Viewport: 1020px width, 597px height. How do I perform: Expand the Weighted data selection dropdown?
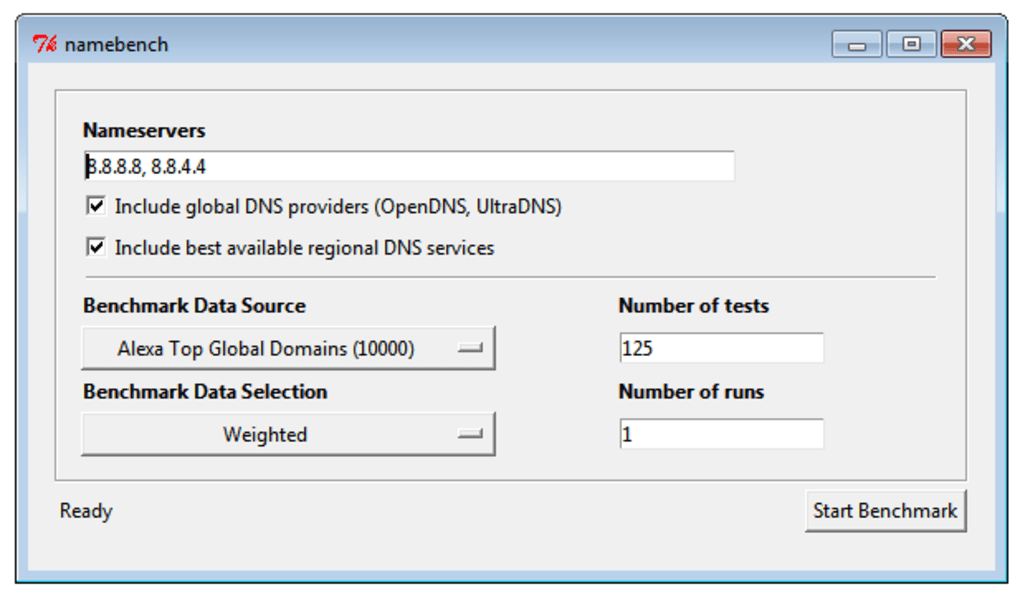click(288, 434)
